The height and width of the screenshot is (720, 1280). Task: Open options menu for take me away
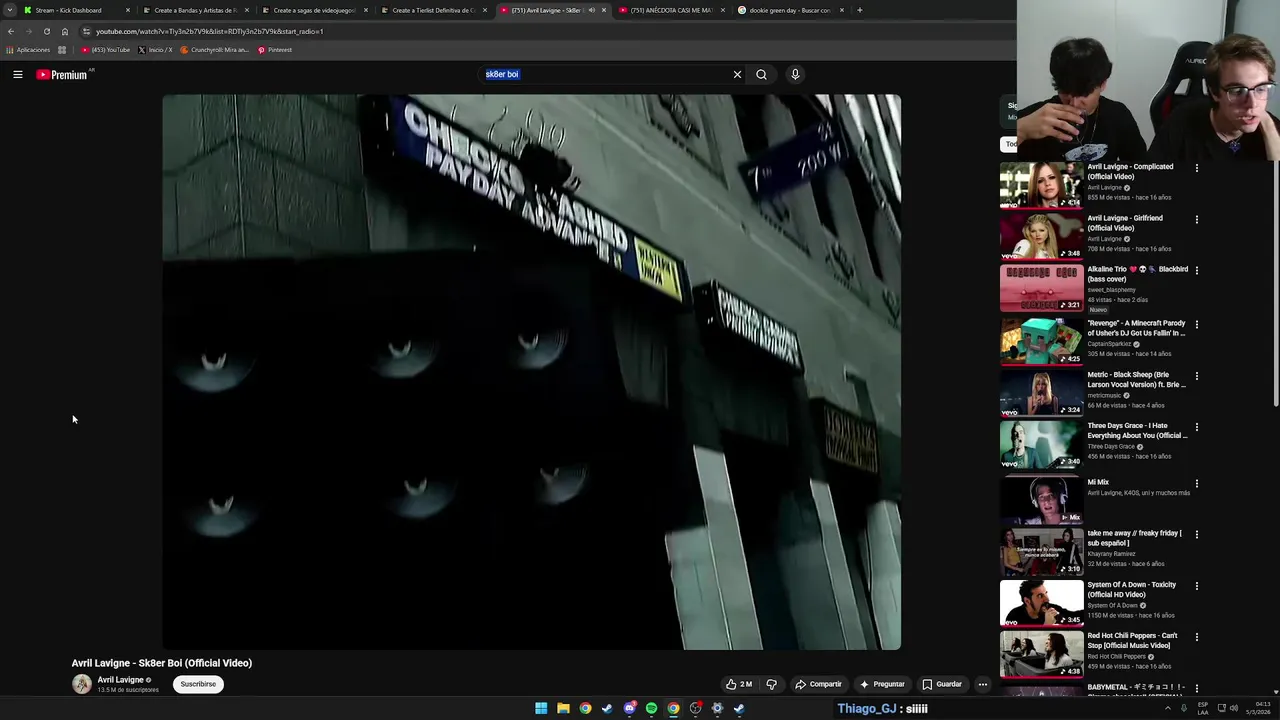1196,534
